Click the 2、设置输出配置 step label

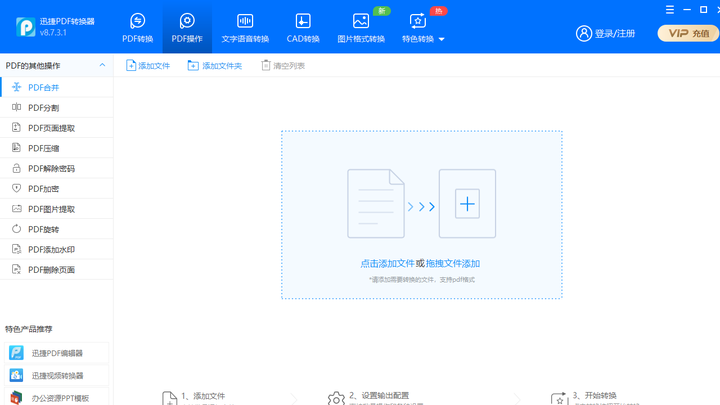click(379, 395)
